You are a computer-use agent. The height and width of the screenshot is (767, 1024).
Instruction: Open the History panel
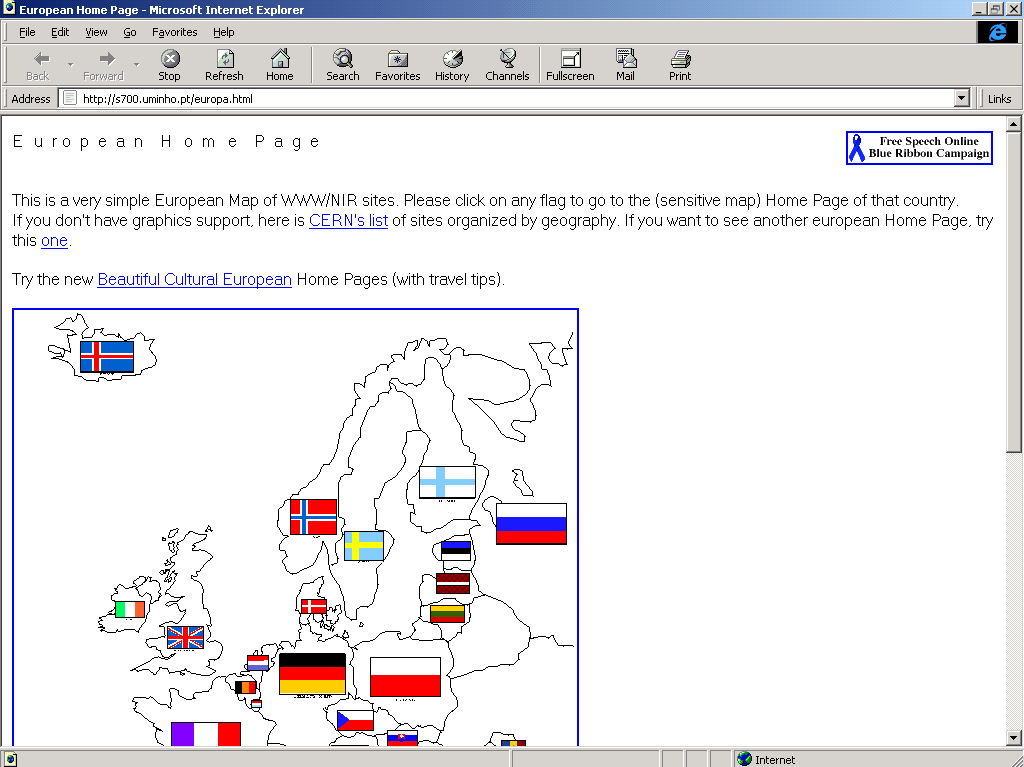[452, 65]
